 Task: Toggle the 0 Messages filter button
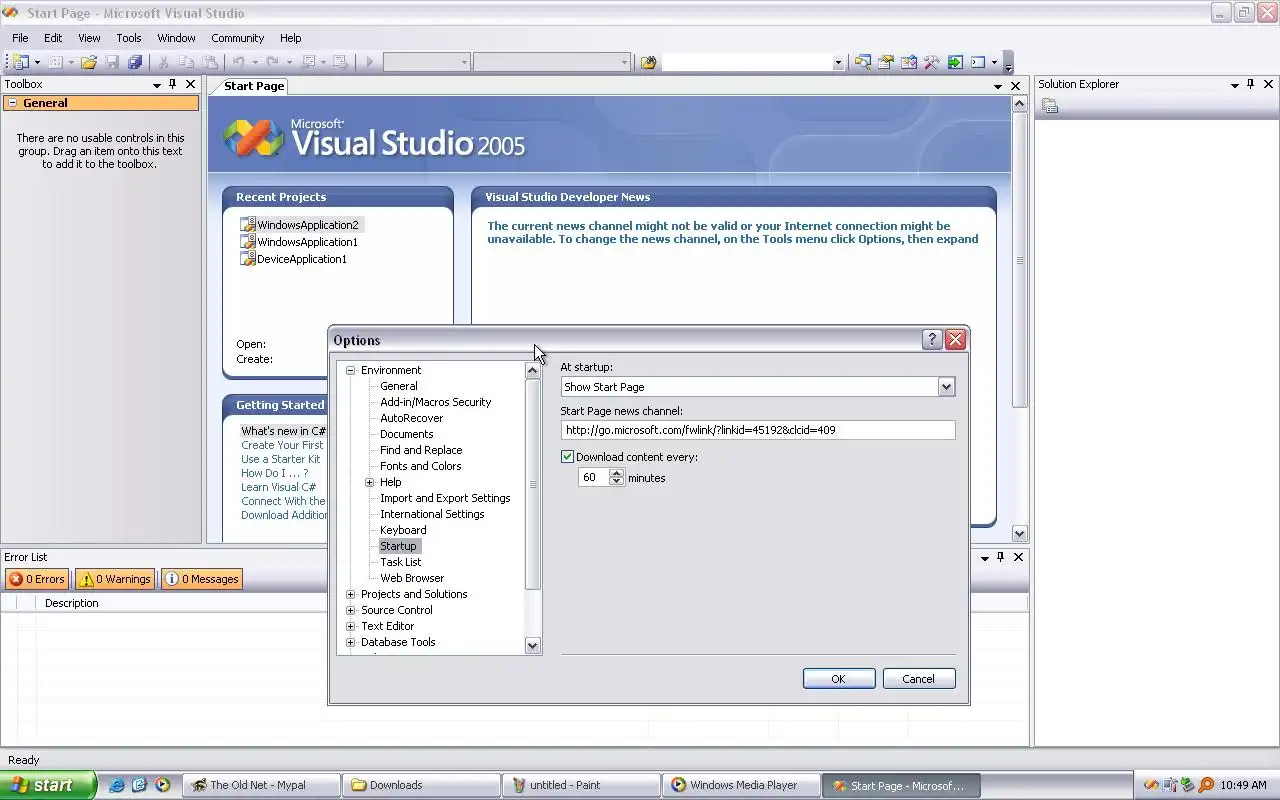click(x=201, y=579)
